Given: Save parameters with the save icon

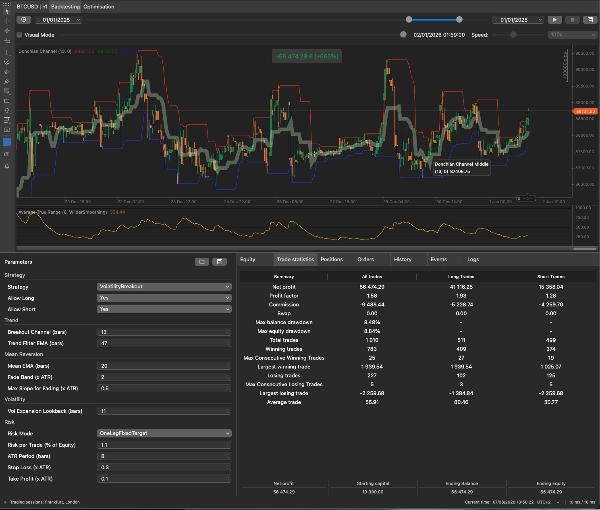Looking at the screenshot, I should coord(219,262).
